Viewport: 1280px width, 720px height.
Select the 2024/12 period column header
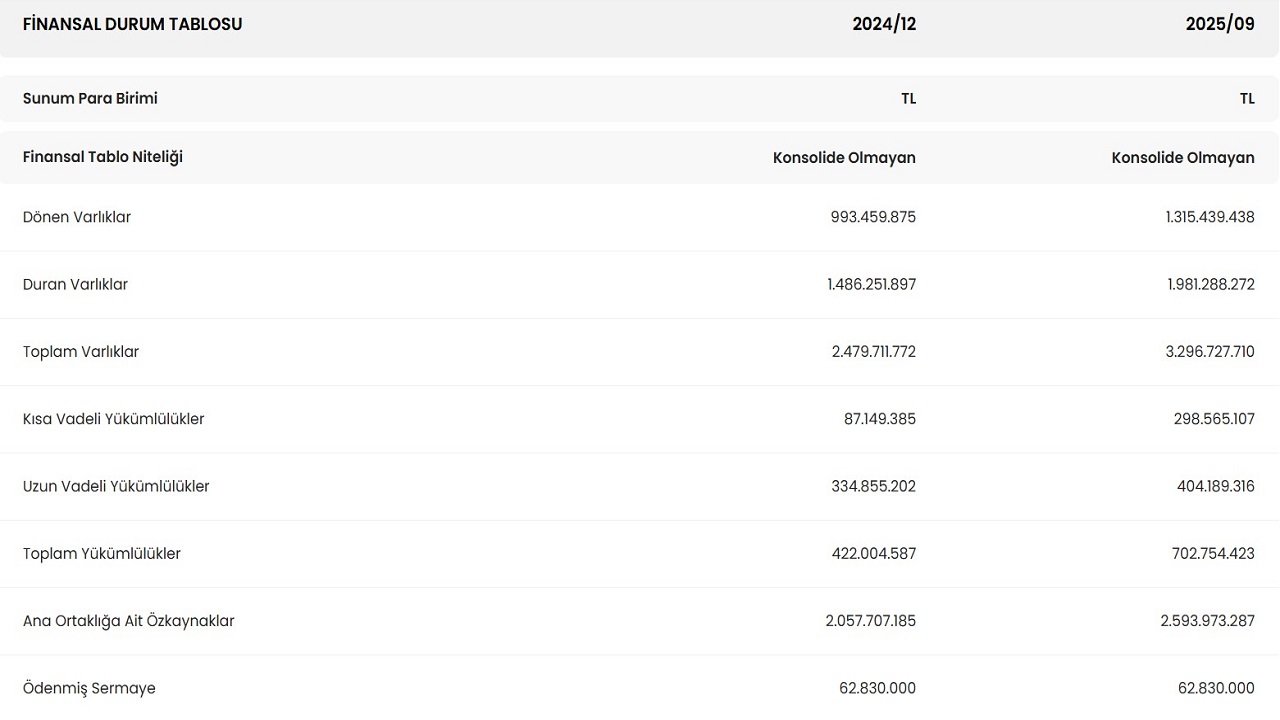tap(884, 24)
